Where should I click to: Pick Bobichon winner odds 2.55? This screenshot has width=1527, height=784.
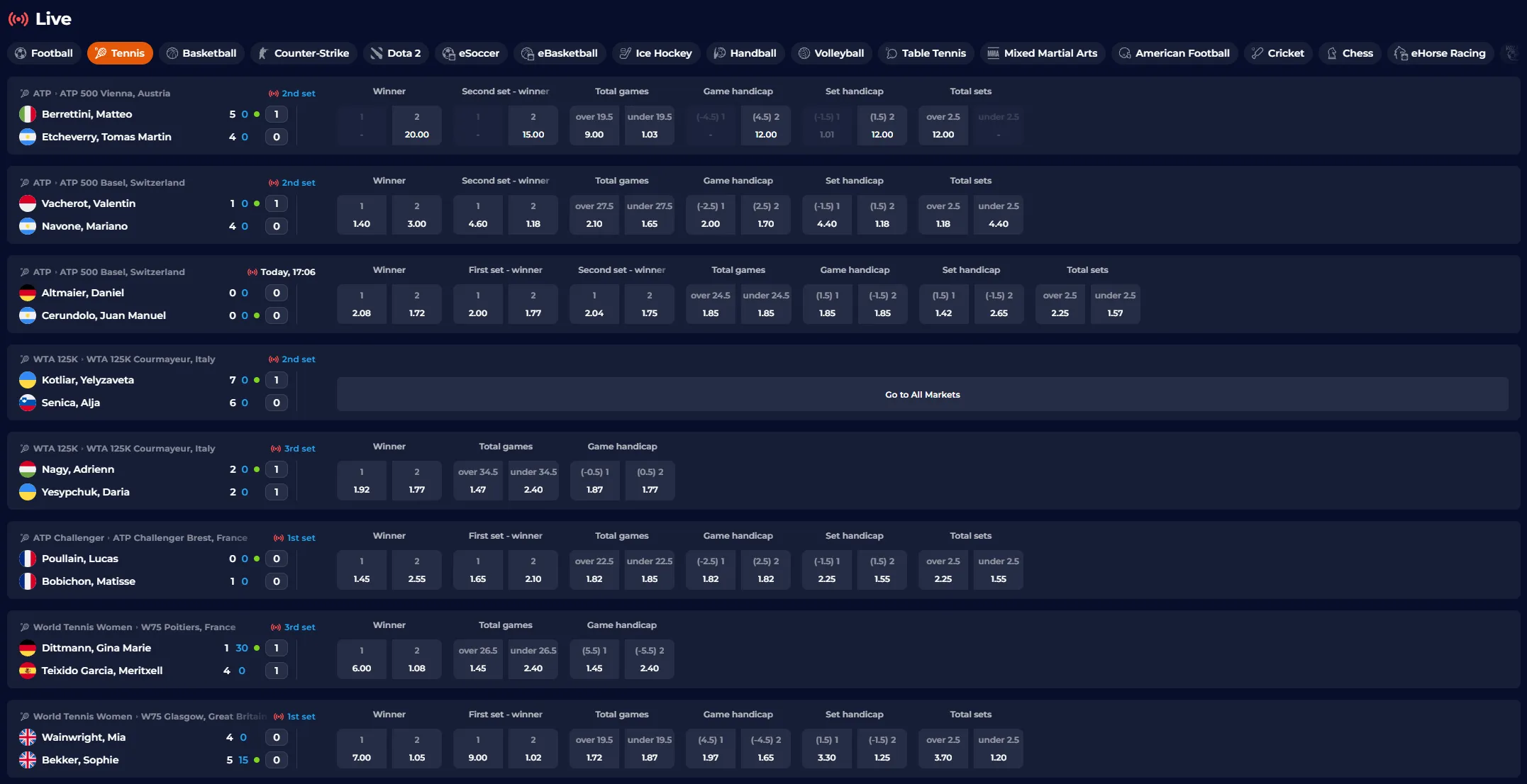point(417,570)
